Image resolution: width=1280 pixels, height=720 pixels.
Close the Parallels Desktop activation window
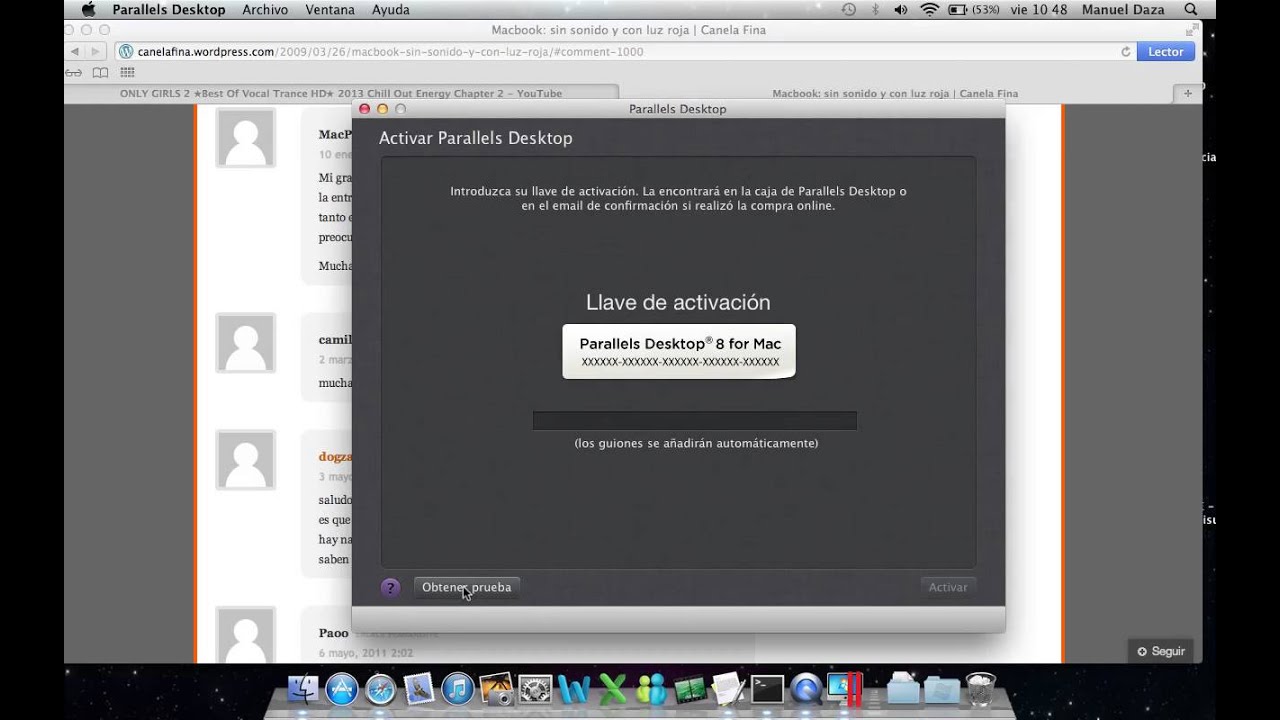(x=365, y=108)
